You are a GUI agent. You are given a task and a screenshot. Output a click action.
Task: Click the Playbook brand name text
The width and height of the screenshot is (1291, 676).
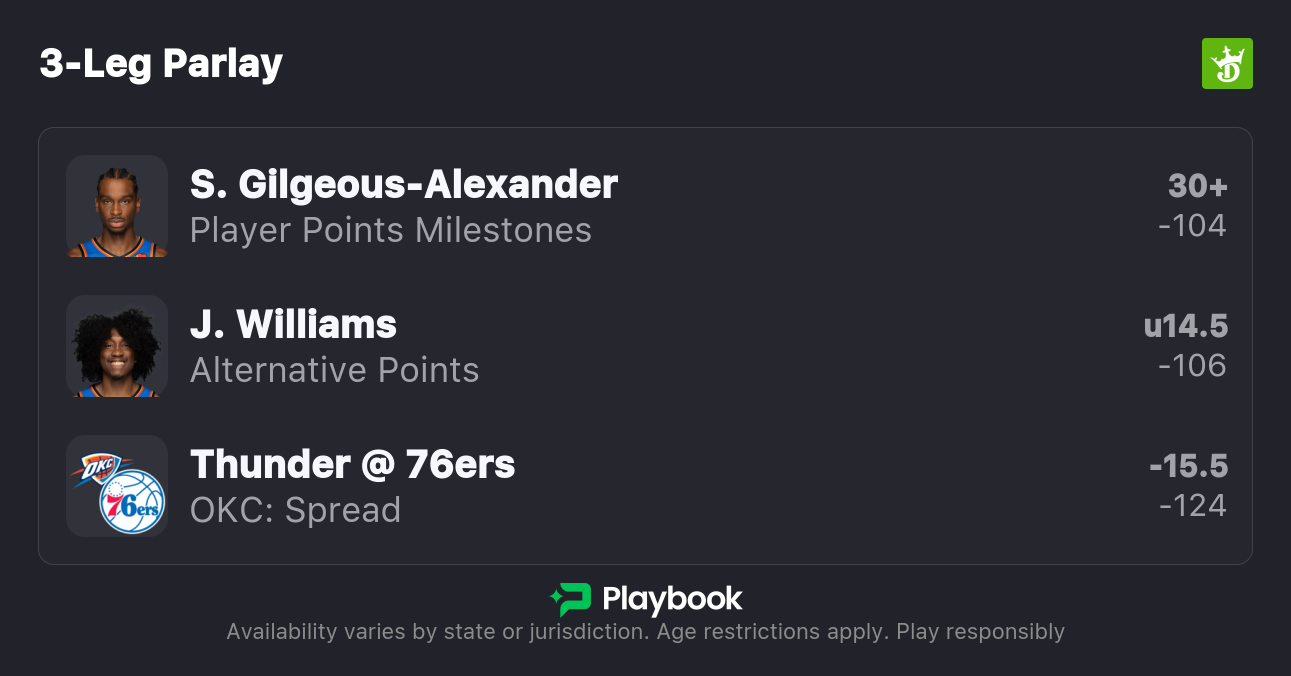(x=672, y=599)
